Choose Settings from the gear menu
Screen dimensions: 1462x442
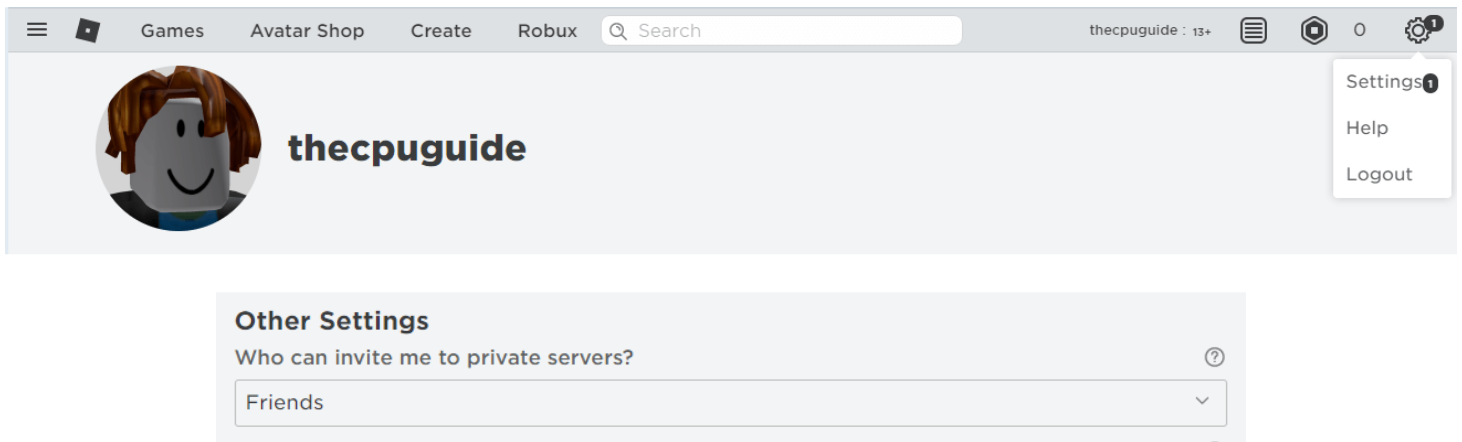1383,82
